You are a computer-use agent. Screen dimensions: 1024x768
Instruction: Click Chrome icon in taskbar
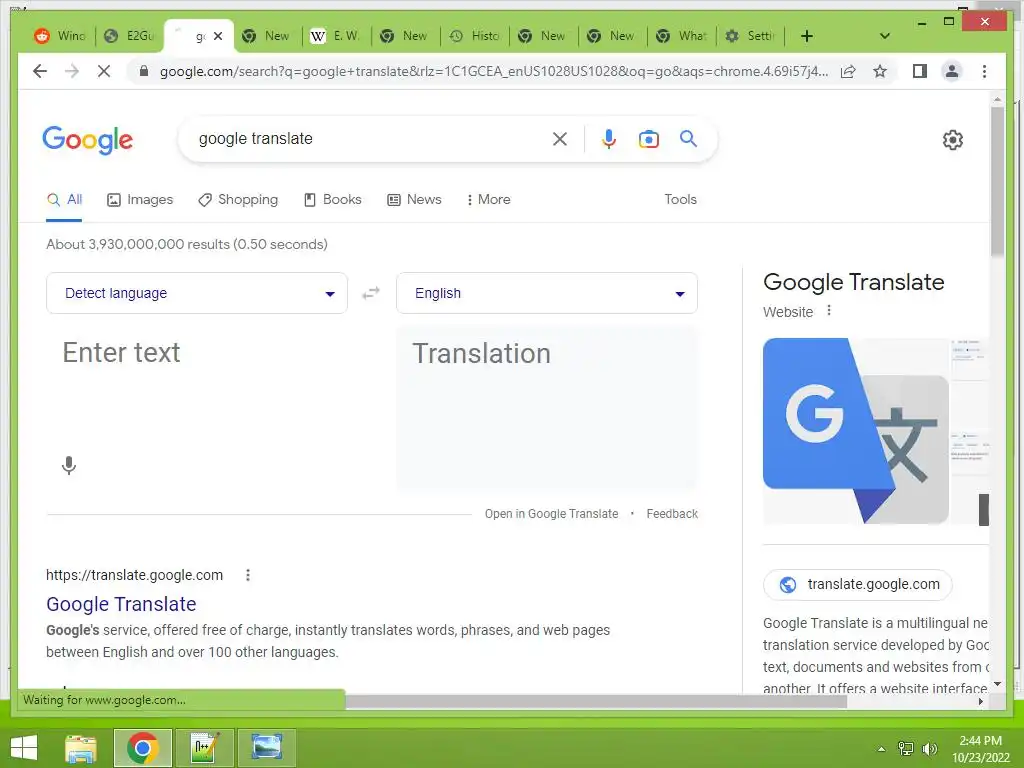tap(143, 748)
